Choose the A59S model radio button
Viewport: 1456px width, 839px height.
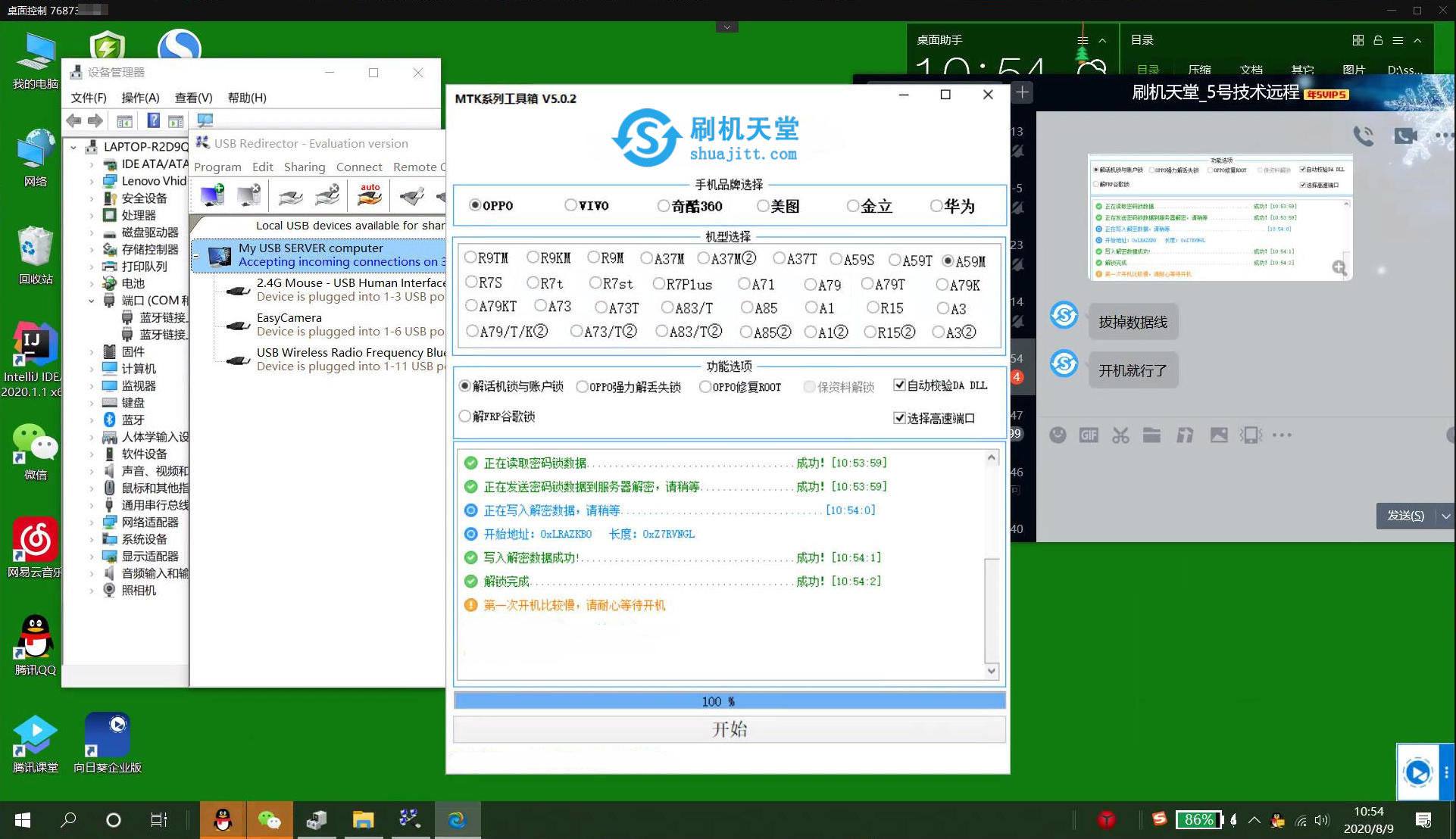pyautogui.click(x=836, y=259)
